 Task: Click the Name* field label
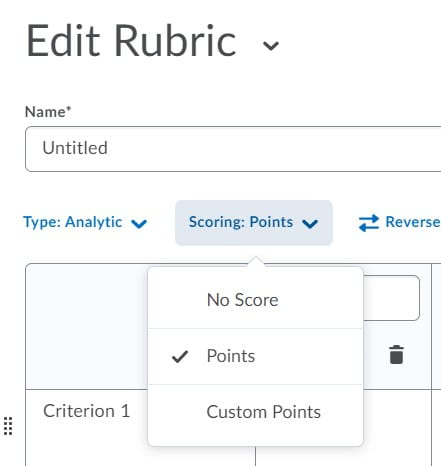pyautogui.click(x=48, y=112)
